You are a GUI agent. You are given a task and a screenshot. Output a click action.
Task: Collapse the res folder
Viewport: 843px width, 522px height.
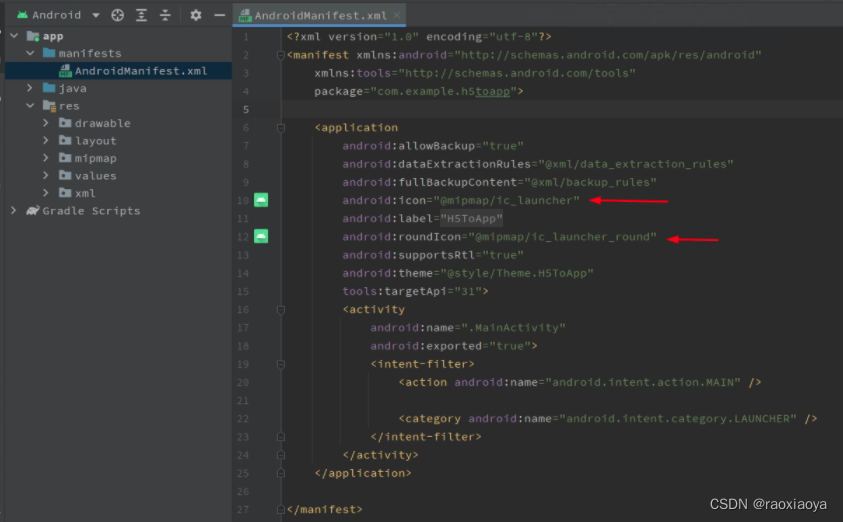coord(30,105)
